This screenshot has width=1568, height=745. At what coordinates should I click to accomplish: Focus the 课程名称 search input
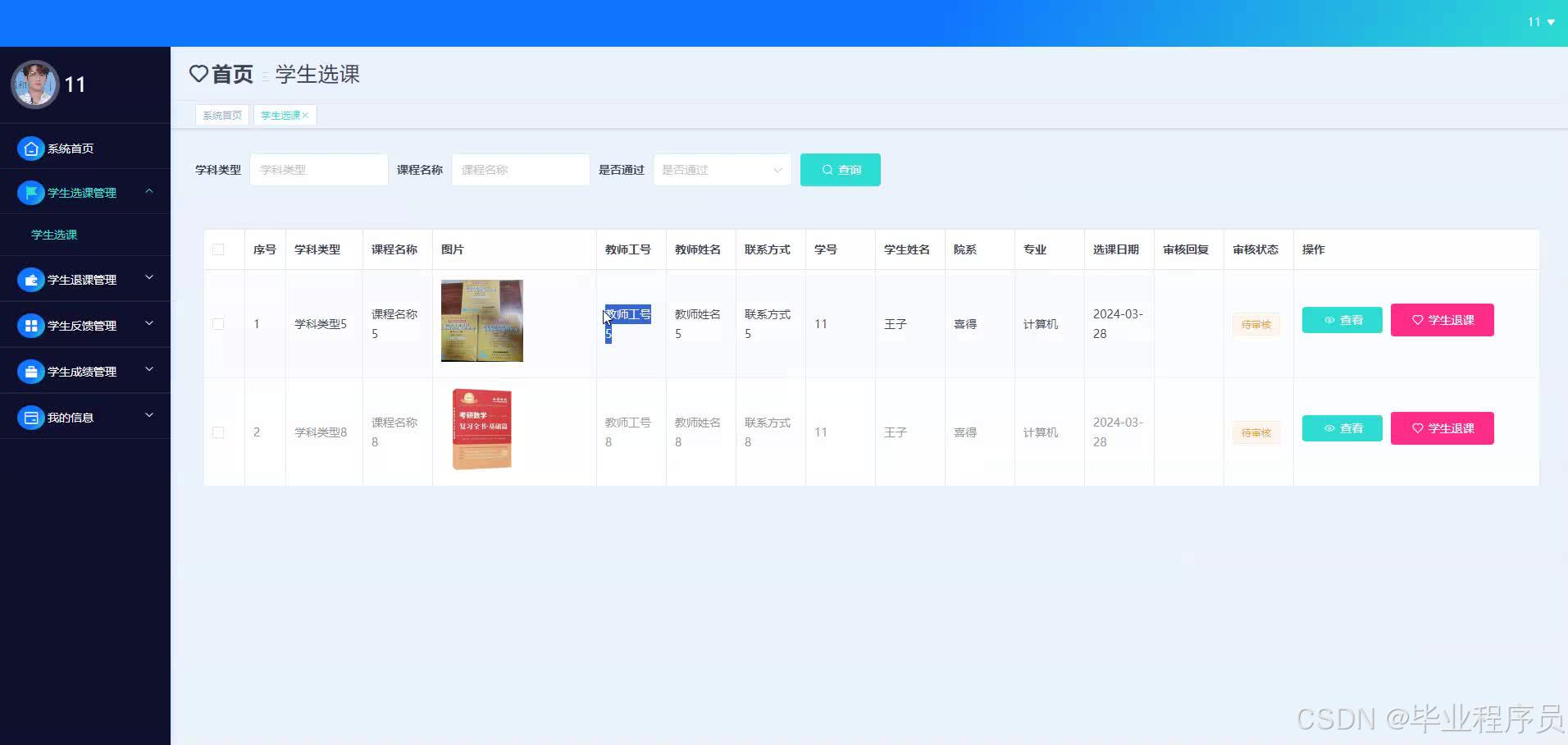tap(521, 170)
